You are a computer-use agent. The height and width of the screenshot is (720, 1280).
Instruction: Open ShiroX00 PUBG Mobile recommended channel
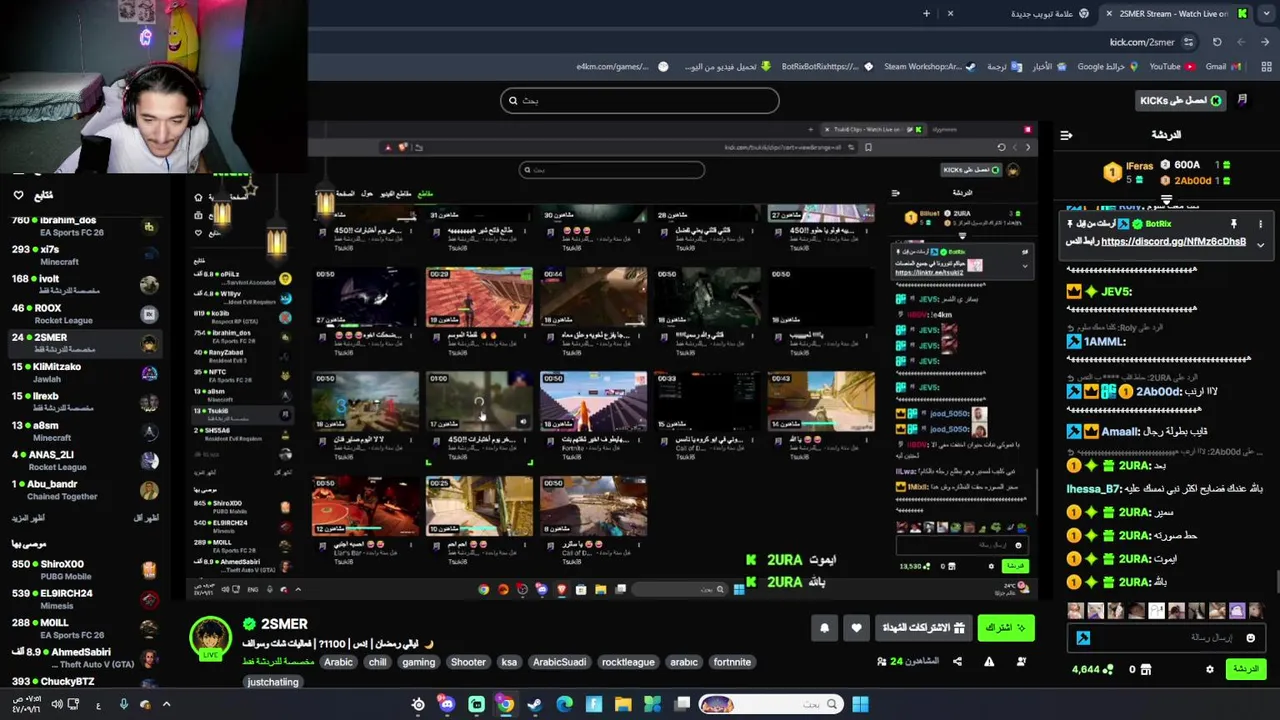(x=83, y=570)
